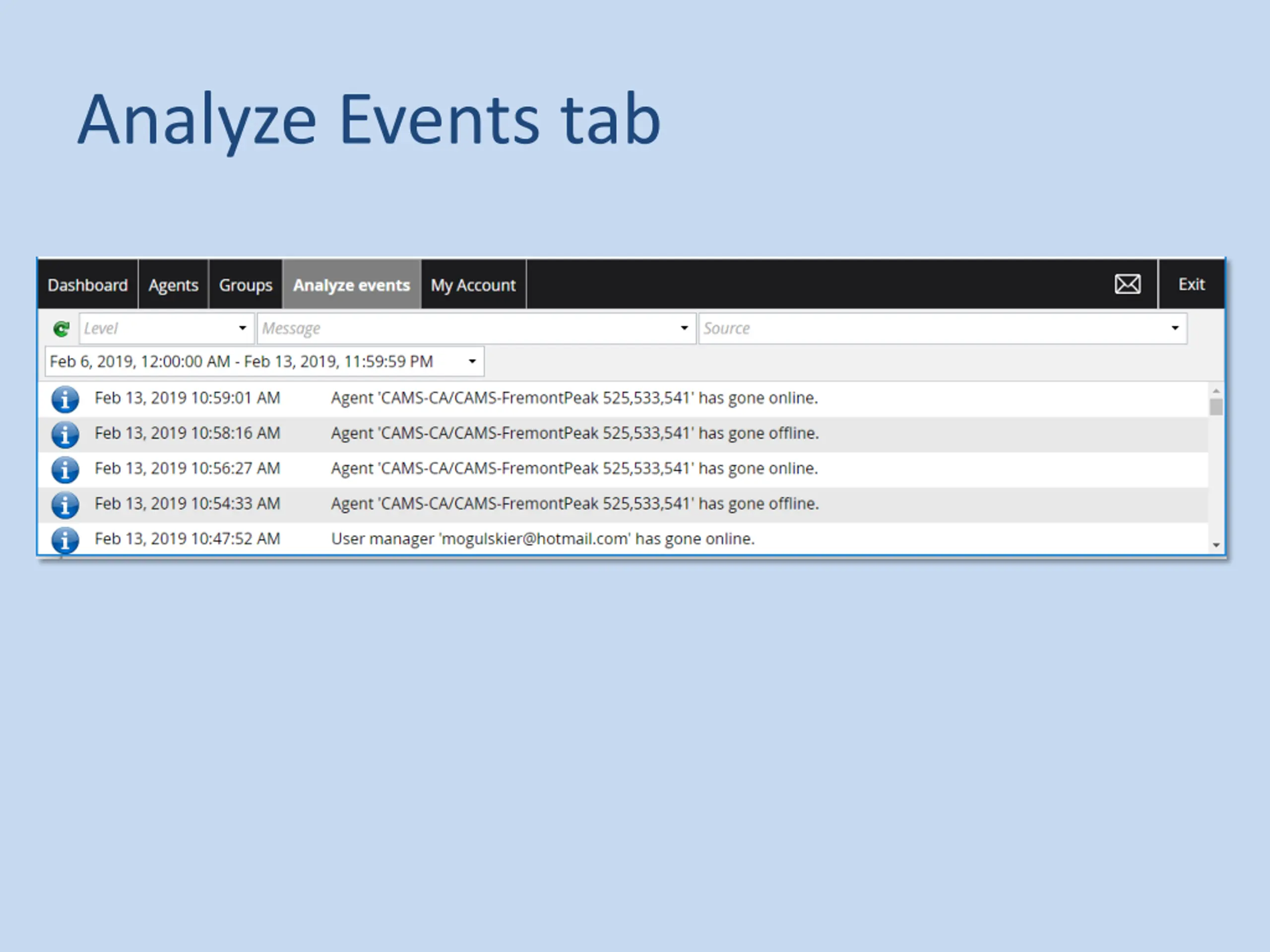Select timestamp Feb 13, 2019 10:56:27 AM
The width and height of the screenshot is (1270, 952).
[187, 468]
